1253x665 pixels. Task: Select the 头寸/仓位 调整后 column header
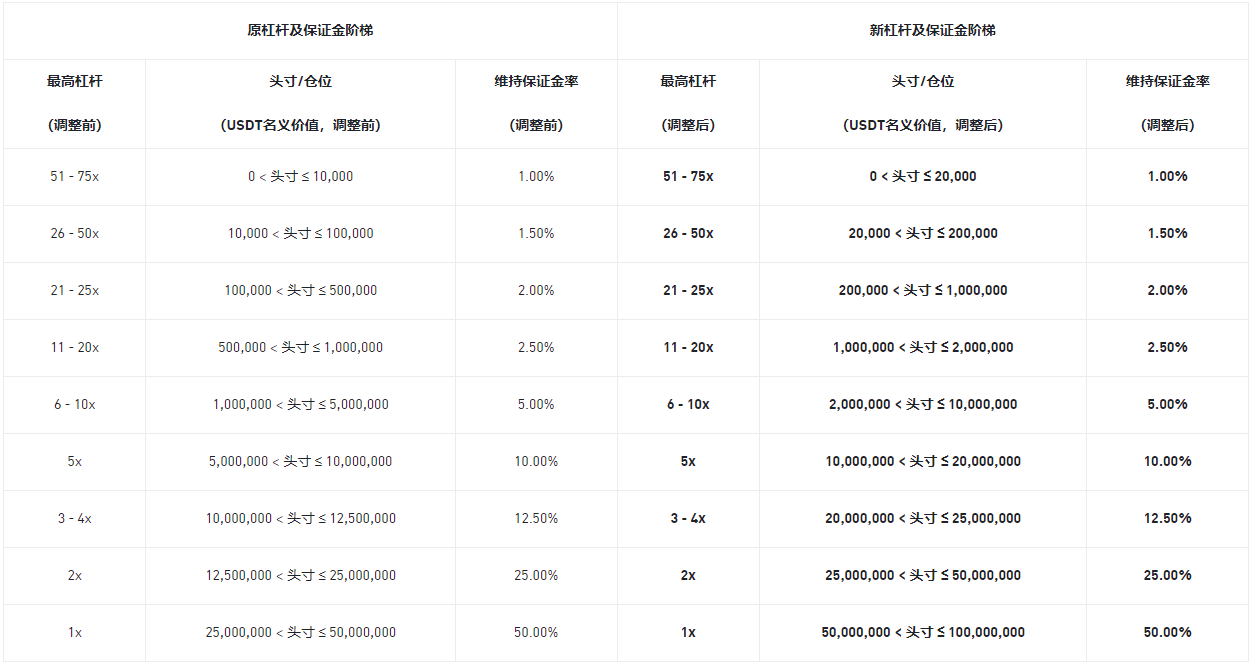tap(922, 103)
